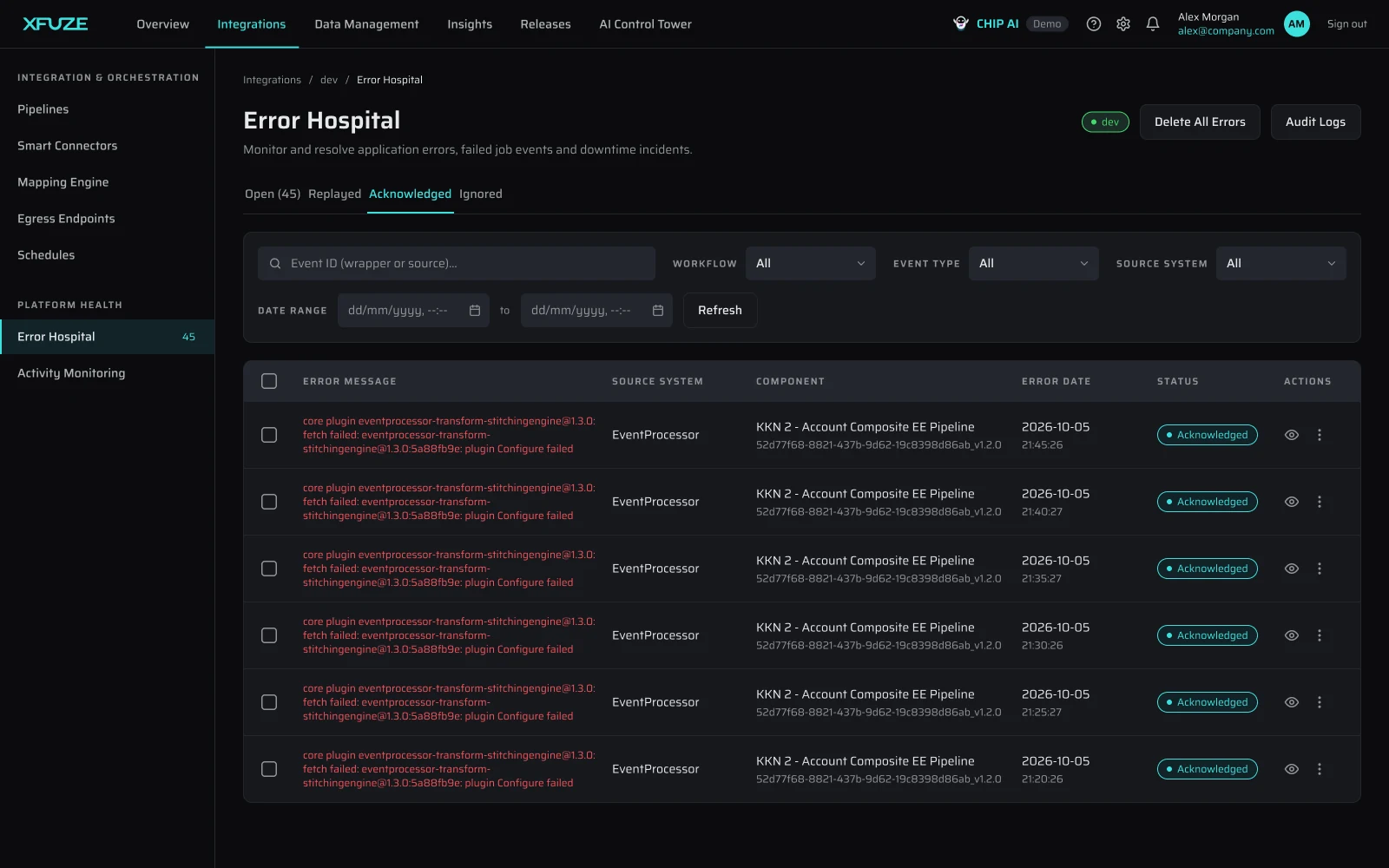1389x868 pixels.
Task: View error details for 21:25:27 row
Action: pos(1292,702)
